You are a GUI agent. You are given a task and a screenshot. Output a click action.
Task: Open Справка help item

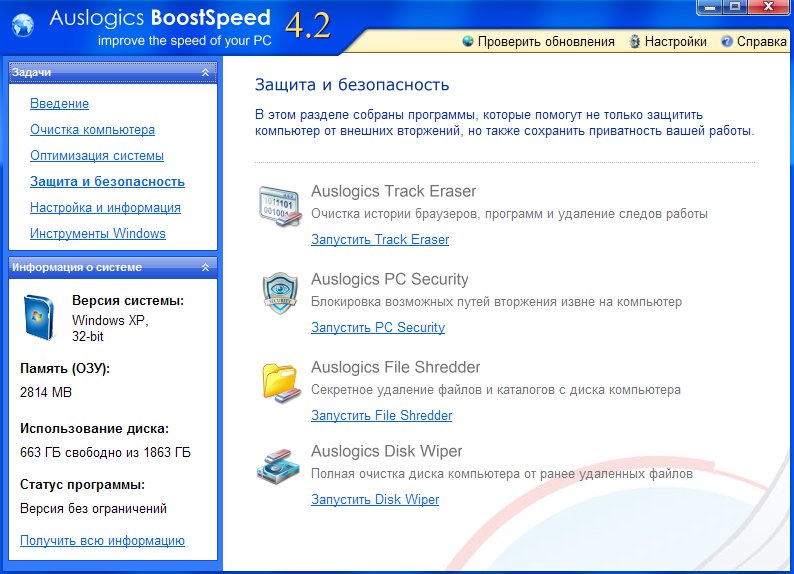pyautogui.click(x=762, y=42)
